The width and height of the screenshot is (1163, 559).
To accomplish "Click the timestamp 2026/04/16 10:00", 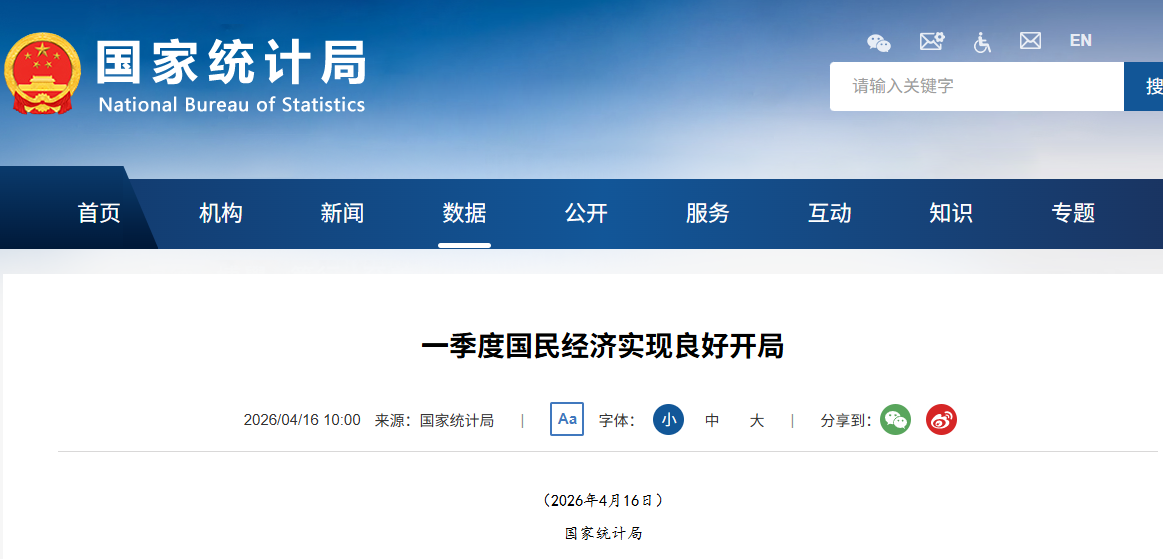I will [x=302, y=420].
